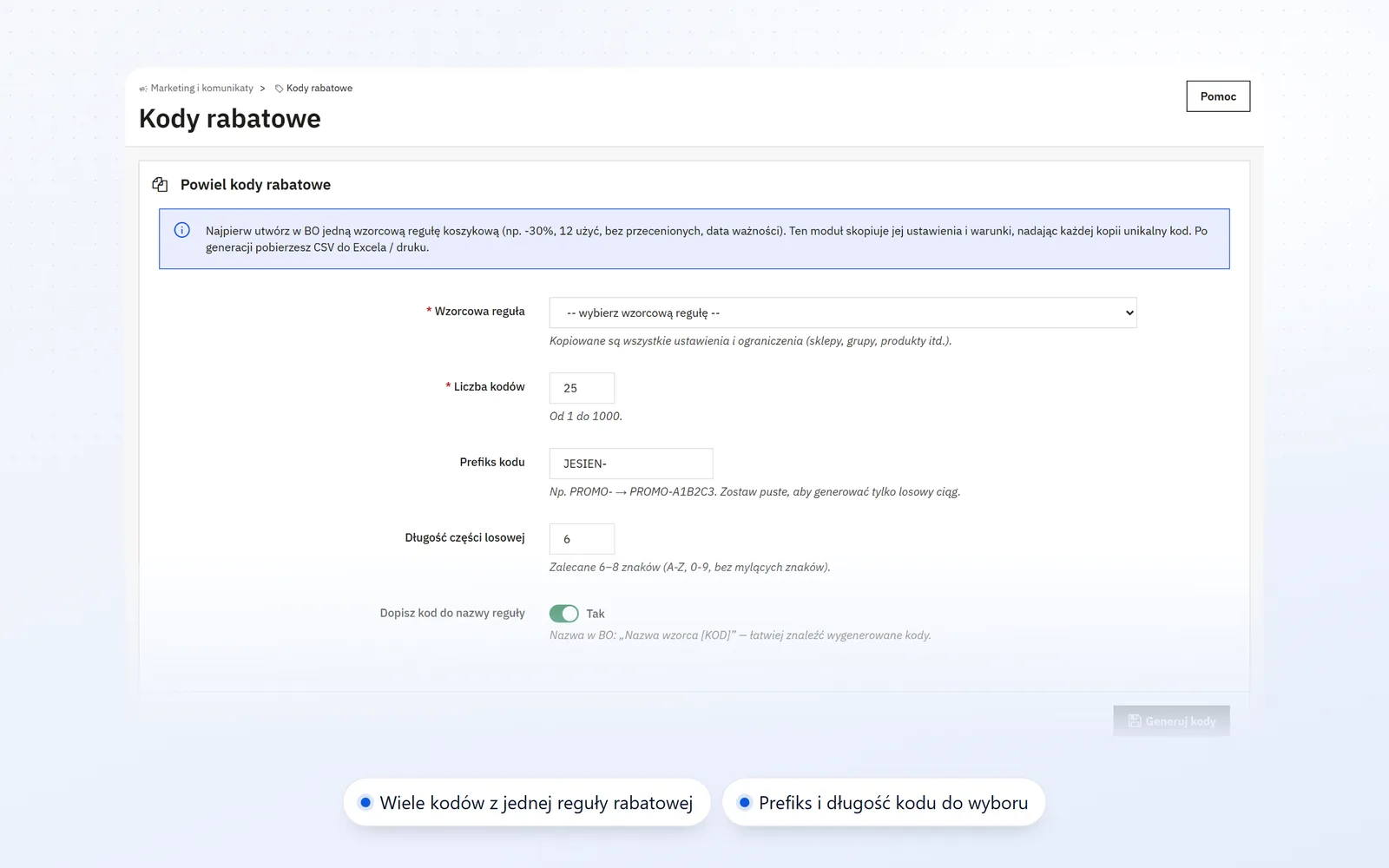Click the Prefiks kodu label
Viewport: 1389px width, 868px height.
[x=492, y=463]
